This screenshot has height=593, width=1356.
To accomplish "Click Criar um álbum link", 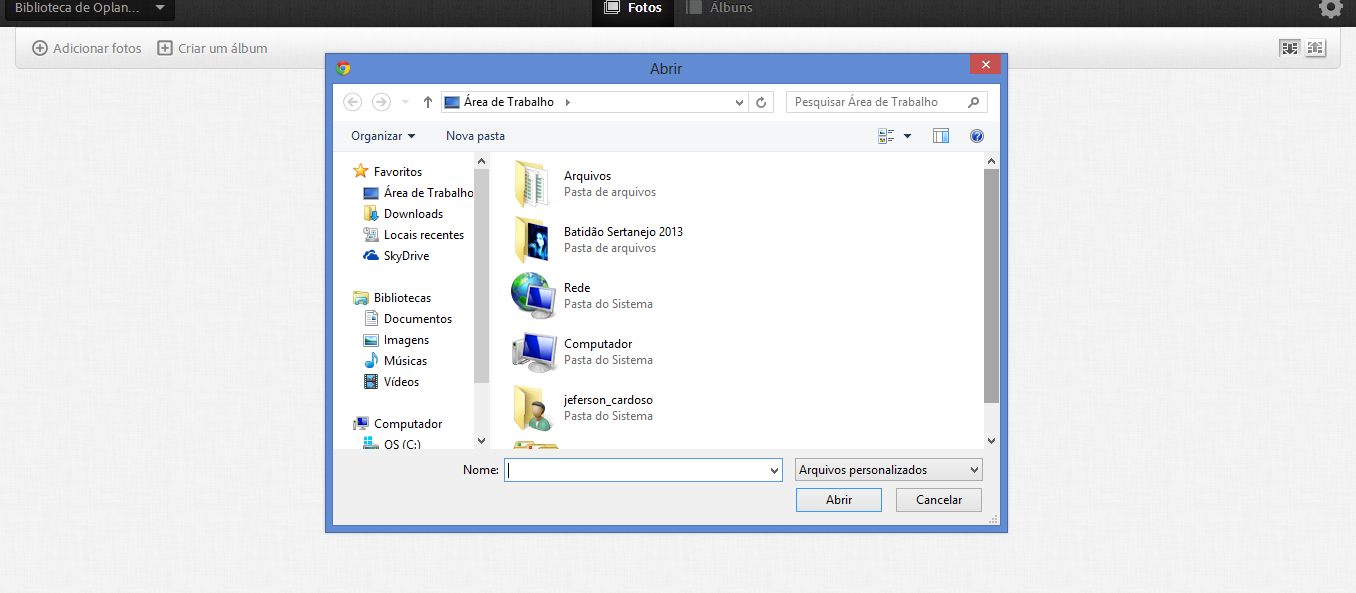I will click(x=212, y=48).
